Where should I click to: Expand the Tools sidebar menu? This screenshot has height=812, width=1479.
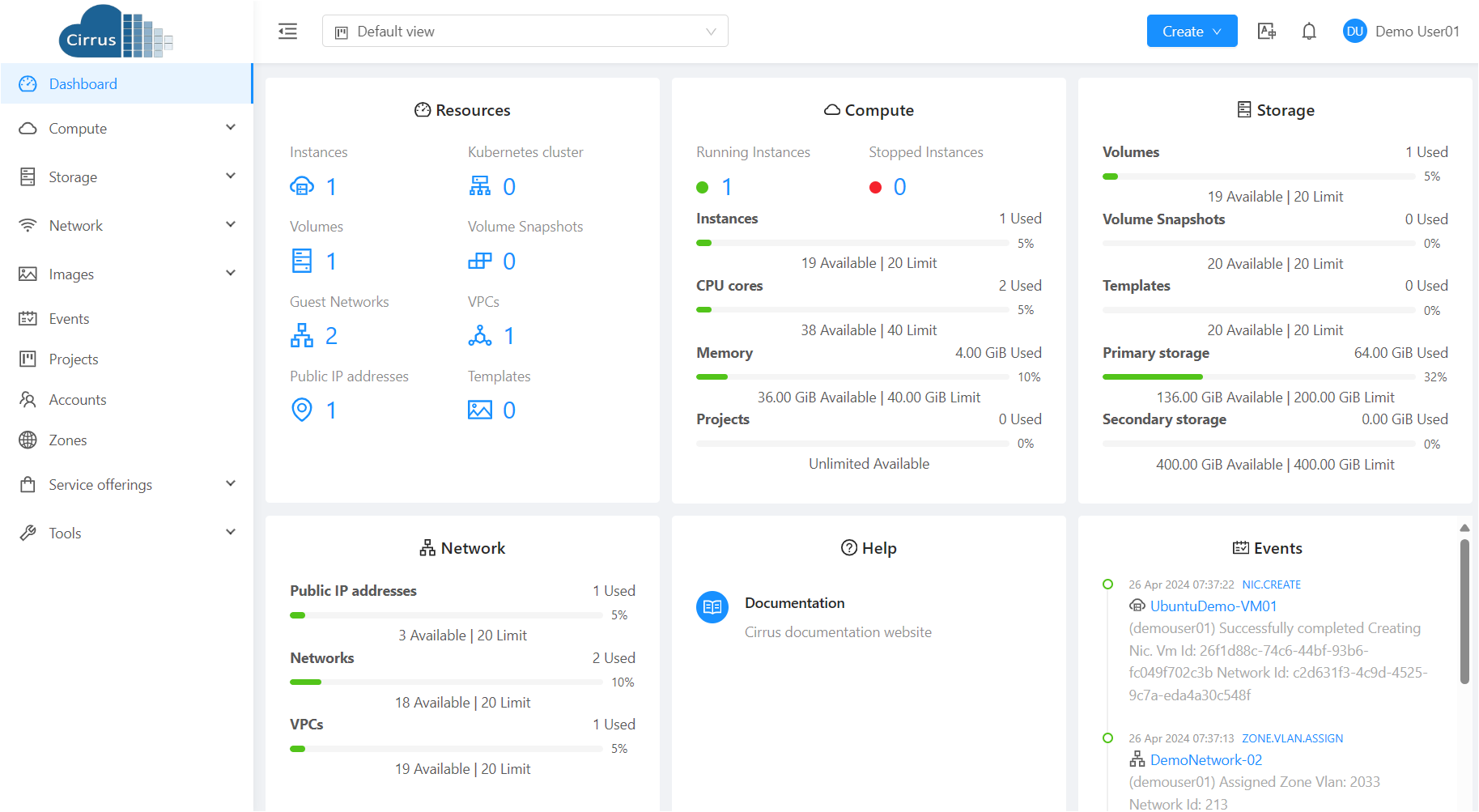coord(127,534)
